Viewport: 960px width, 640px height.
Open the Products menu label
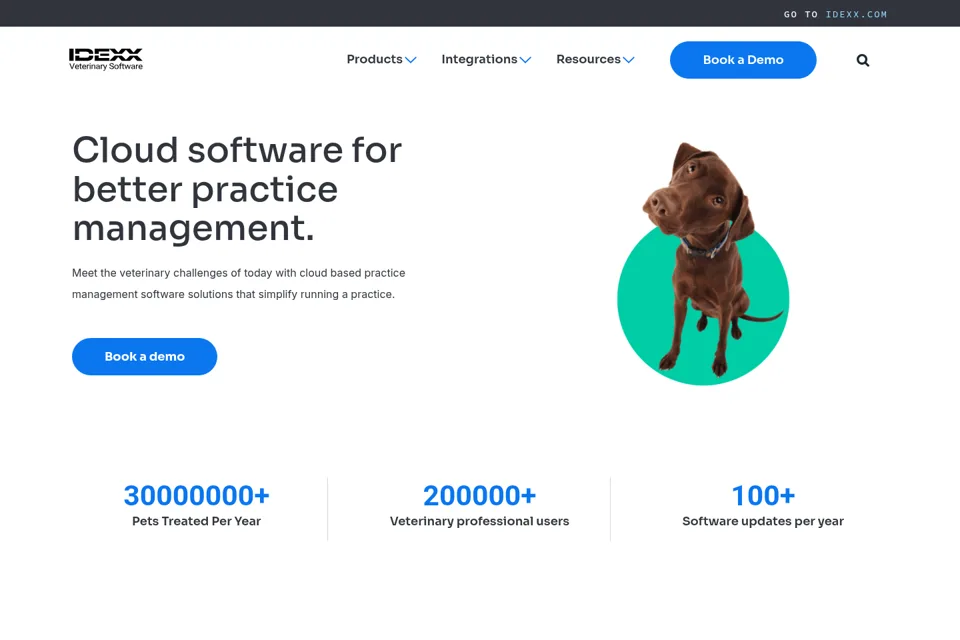[374, 59]
